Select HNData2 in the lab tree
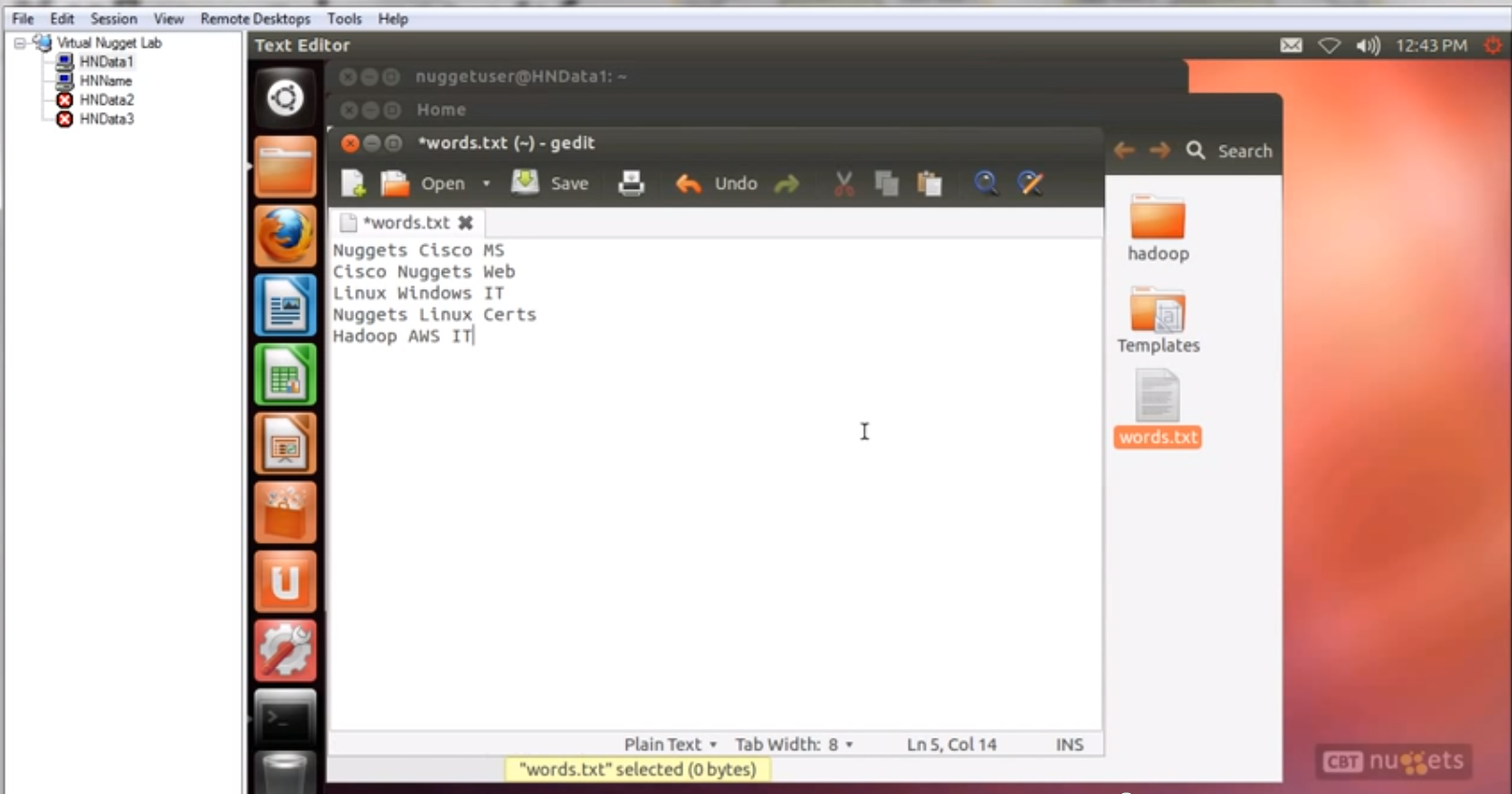This screenshot has width=1512, height=794. click(x=106, y=100)
